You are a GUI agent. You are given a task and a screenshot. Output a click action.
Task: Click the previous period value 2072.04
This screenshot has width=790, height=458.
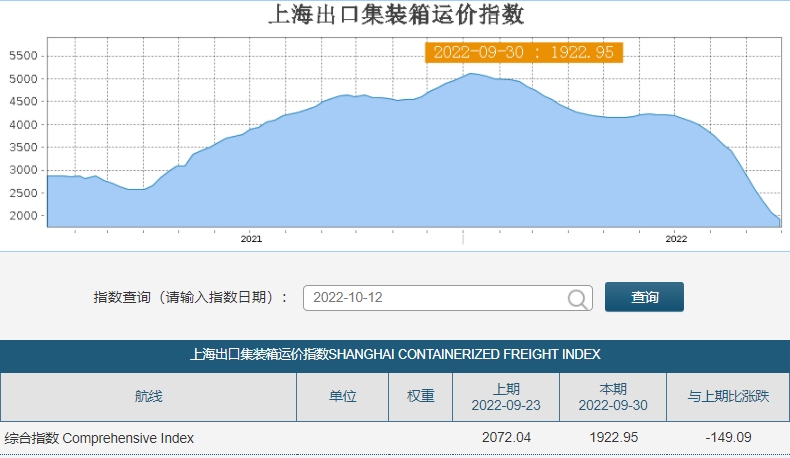(x=506, y=438)
